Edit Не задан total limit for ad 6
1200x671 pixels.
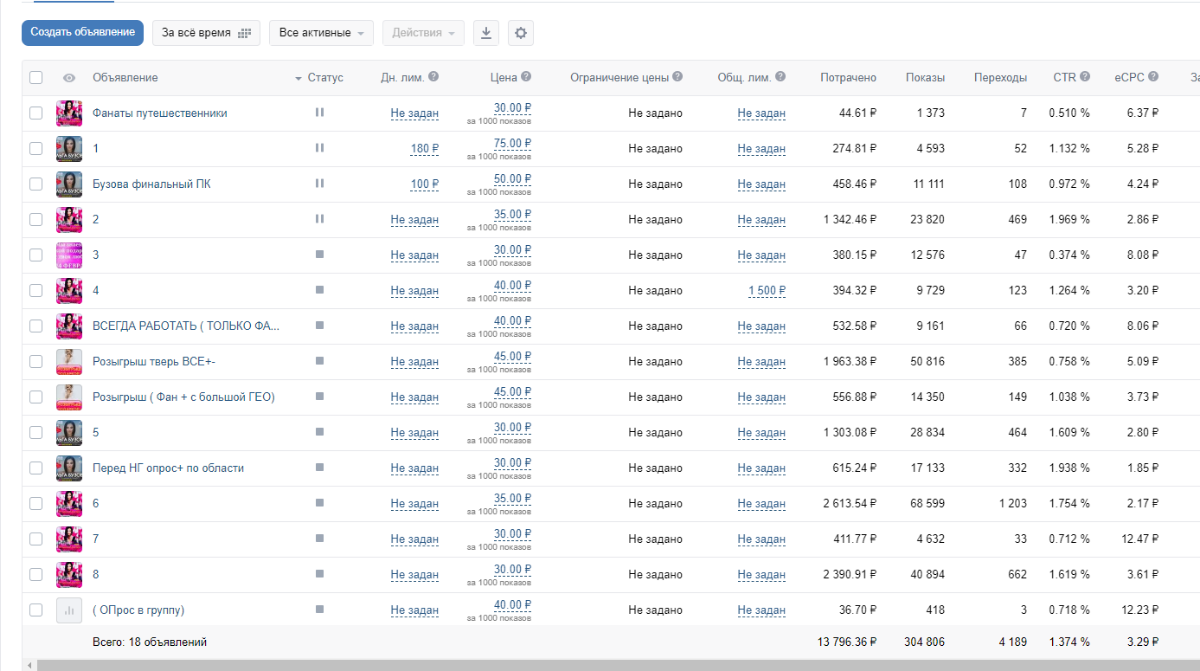pyautogui.click(x=762, y=504)
